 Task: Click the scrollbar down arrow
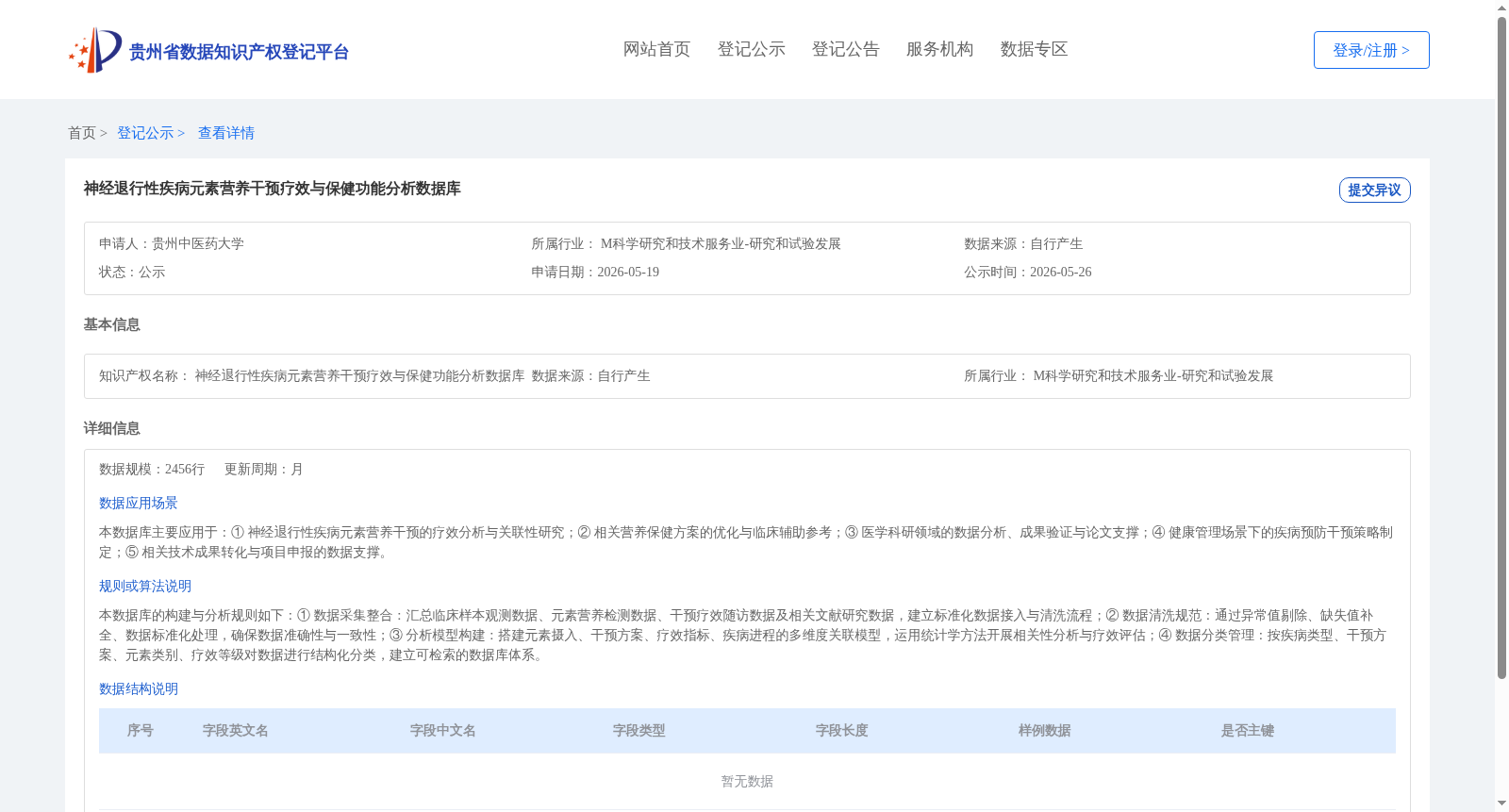tap(1501, 804)
